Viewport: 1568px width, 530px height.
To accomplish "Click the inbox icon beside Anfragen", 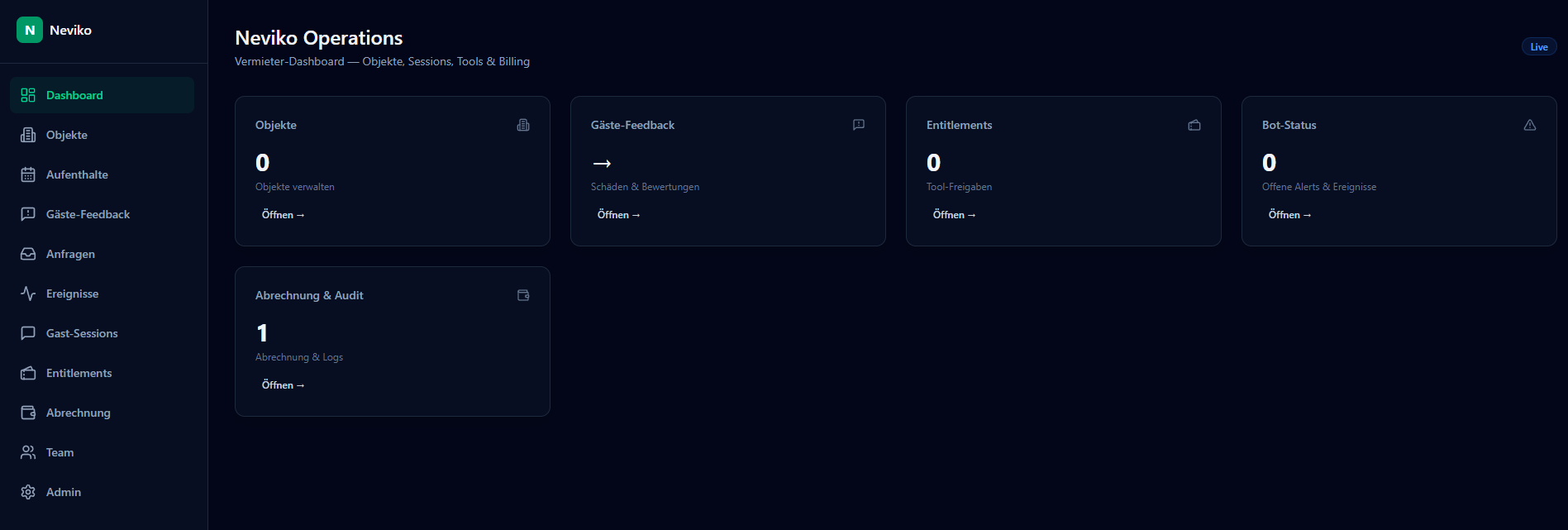I will click(28, 254).
